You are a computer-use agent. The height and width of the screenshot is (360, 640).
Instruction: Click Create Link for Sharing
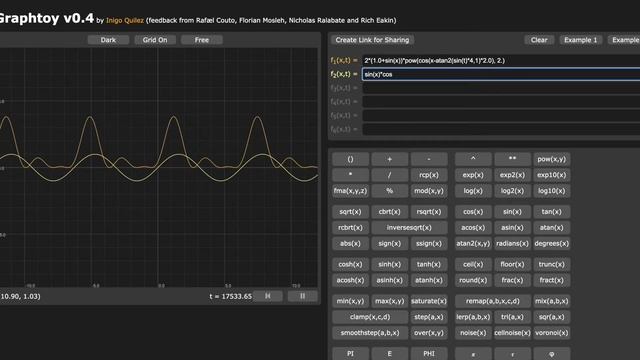pyautogui.click(x=372, y=40)
